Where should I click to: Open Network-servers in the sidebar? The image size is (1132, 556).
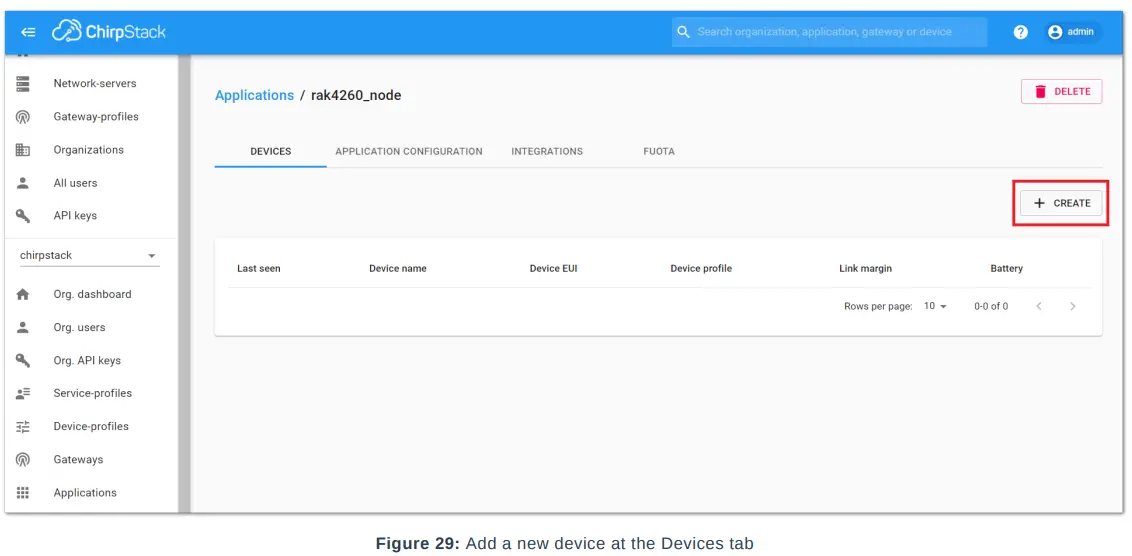(x=91, y=83)
